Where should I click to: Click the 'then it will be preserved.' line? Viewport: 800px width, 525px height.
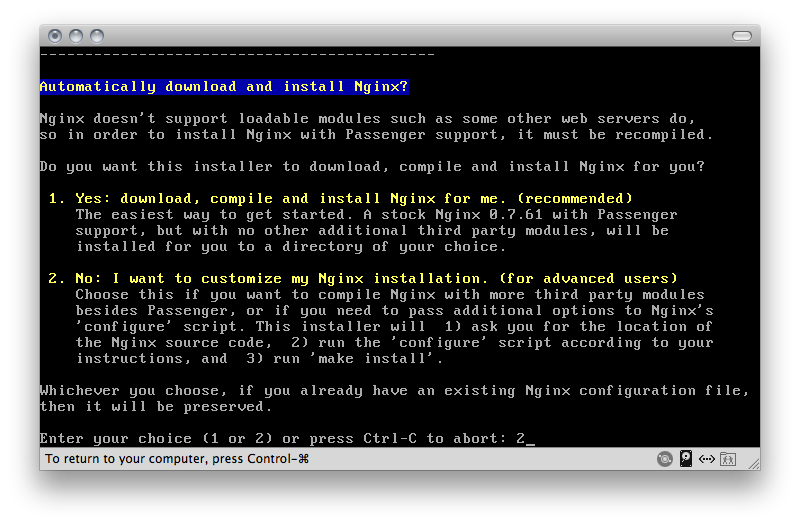(156, 407)
